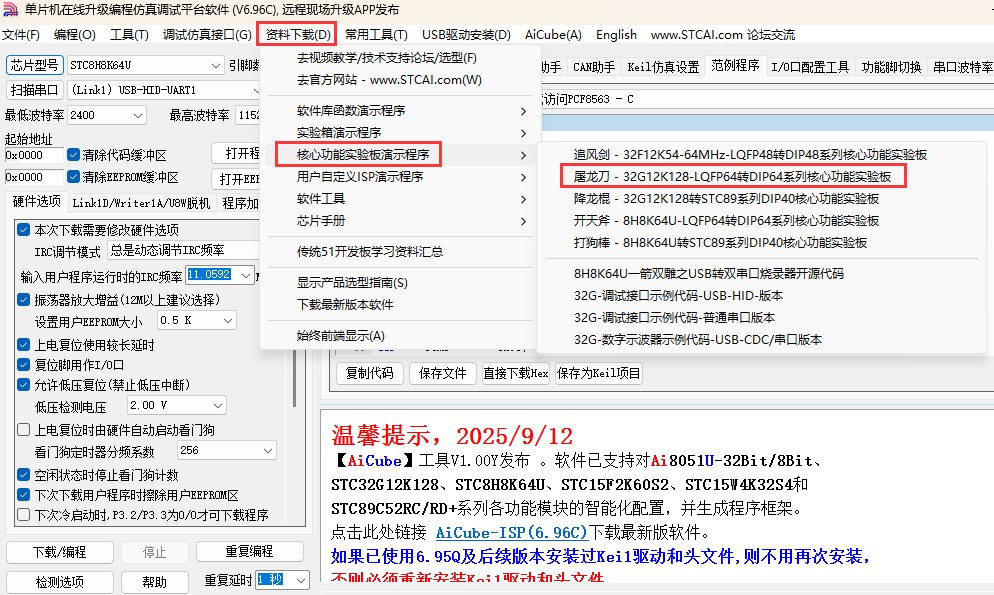Click the 复制代码 button
The height and width of the screenshot is (595, 994).
(x=370, y=373)
